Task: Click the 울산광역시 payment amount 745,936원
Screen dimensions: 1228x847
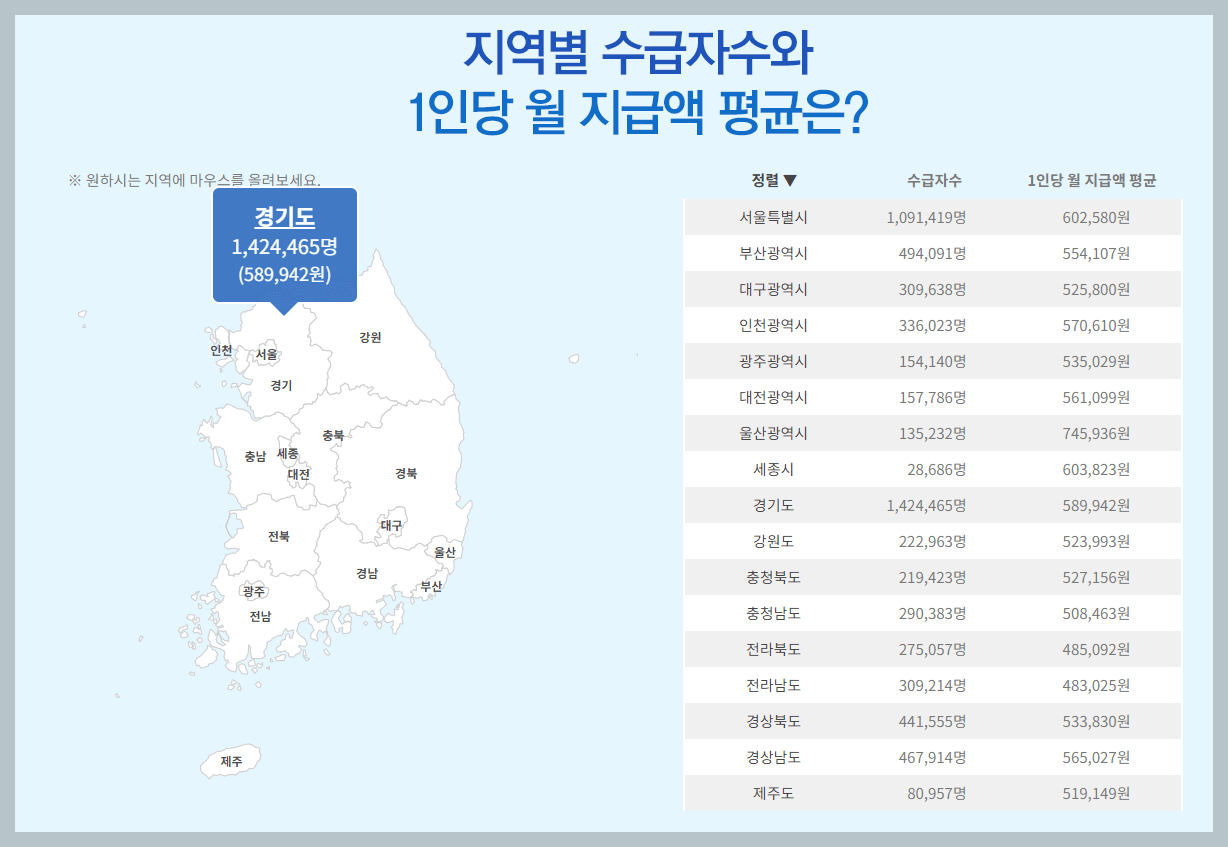Action: [x=1095, y=433]
